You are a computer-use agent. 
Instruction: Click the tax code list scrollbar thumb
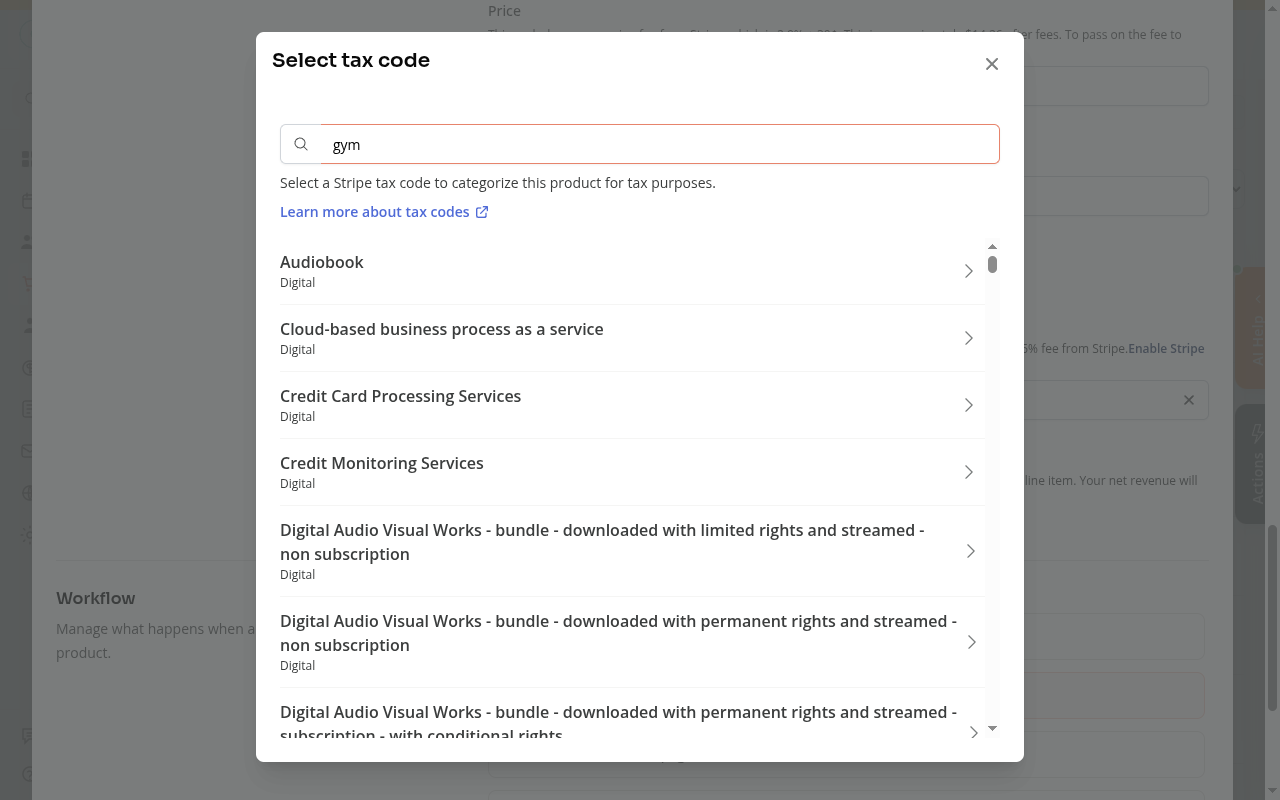[992, 264]
